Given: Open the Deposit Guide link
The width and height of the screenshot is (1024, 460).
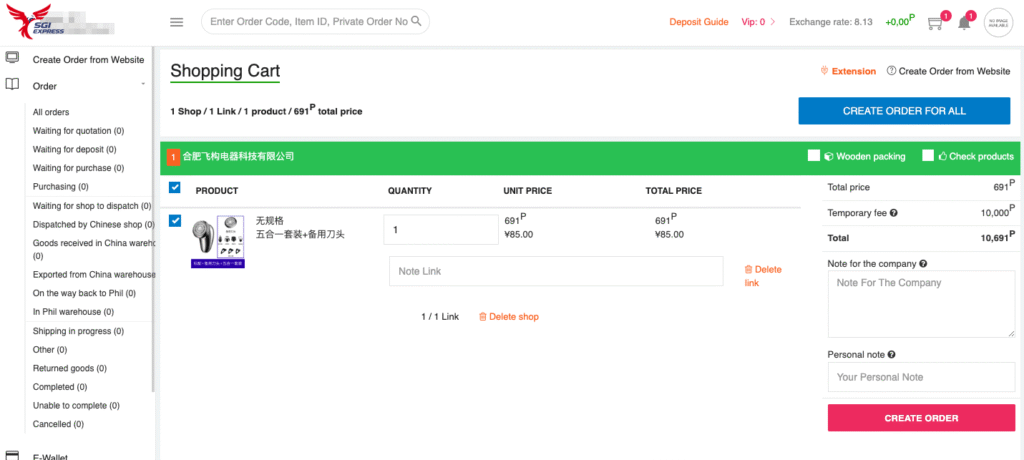Looking at the screenshot, I should point(698,22).
